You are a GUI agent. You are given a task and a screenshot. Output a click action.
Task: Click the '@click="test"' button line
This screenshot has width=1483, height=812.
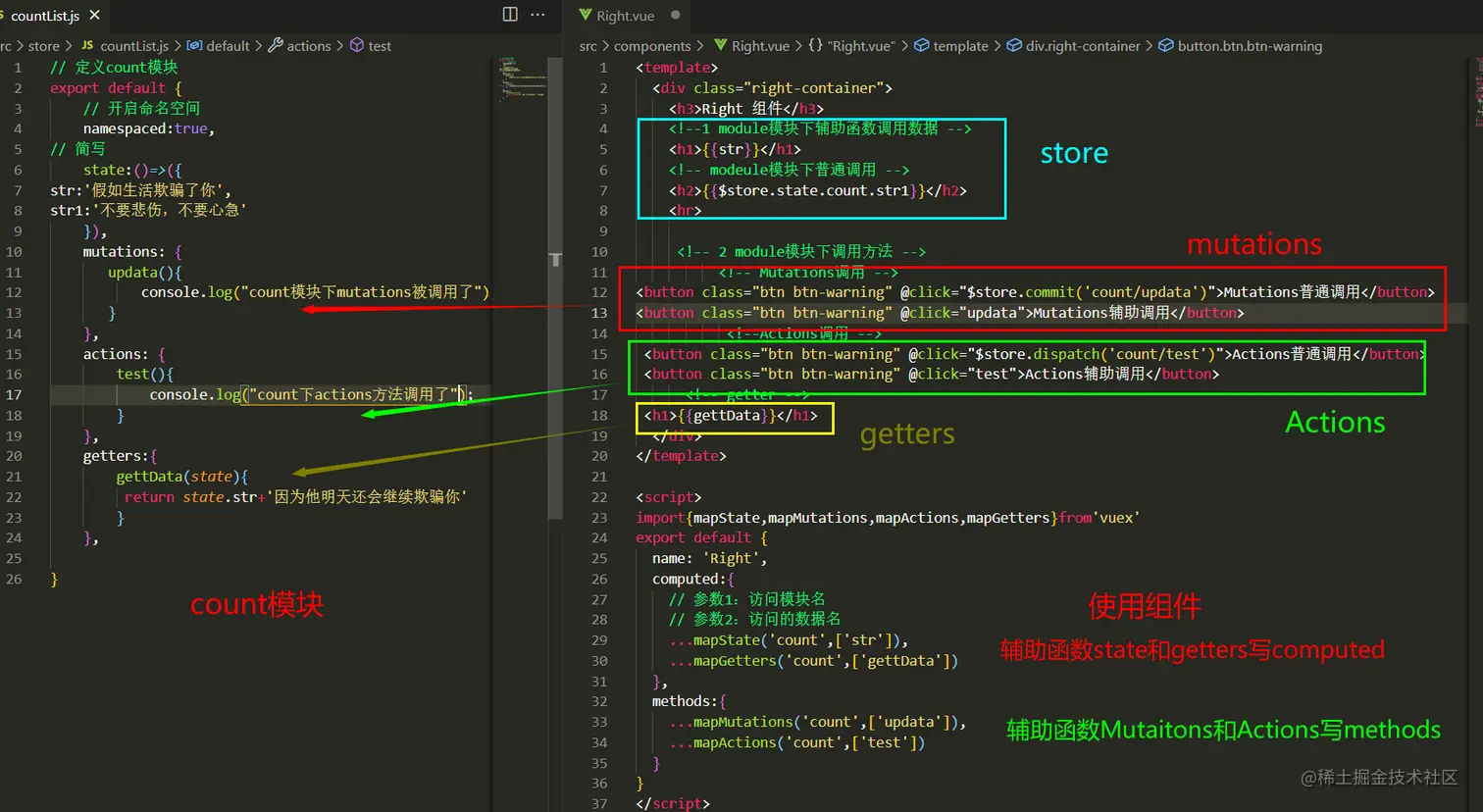[x=932, y=374]
